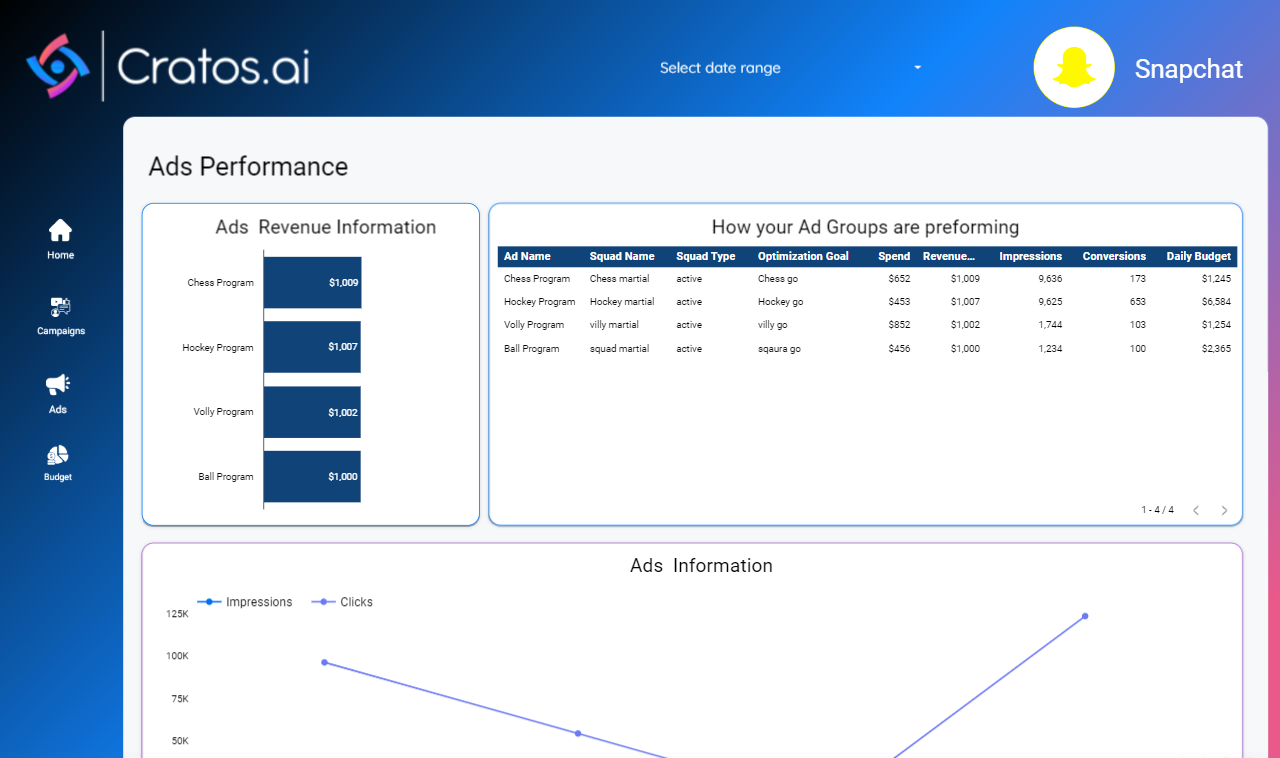Click 'Chess martial' squad name cell
The height and width of the screenshot is (758, 1280).
[619, 279]
